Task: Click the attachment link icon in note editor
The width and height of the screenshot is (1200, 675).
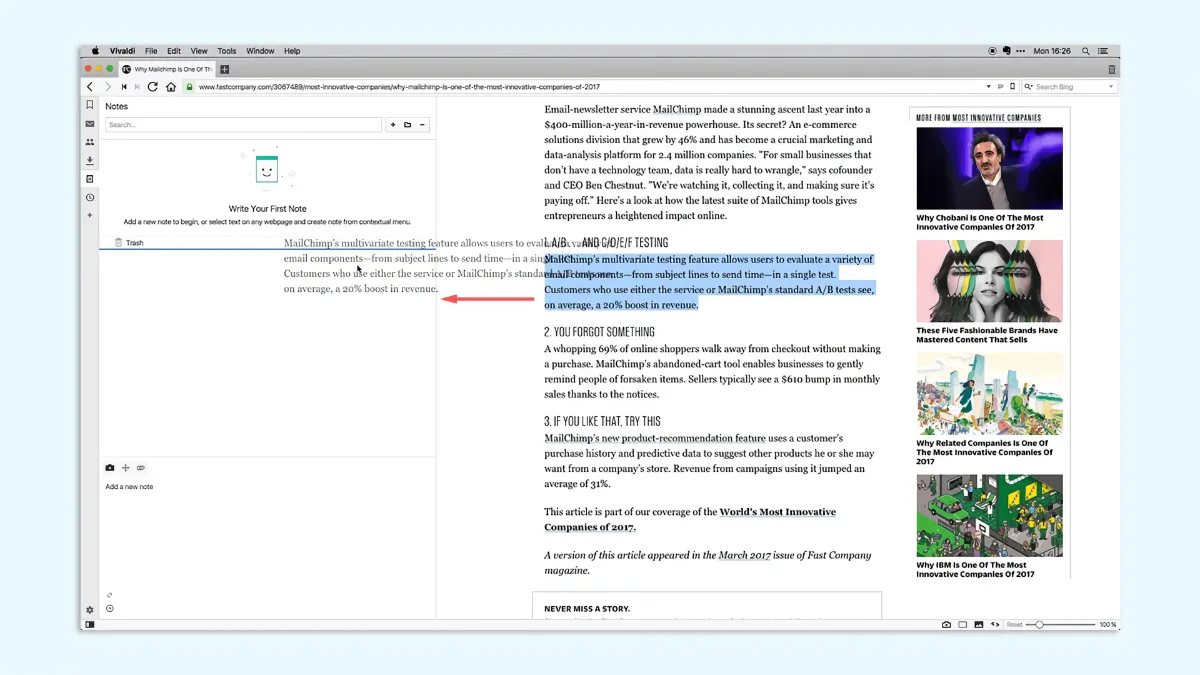Action: coord(141,468)
